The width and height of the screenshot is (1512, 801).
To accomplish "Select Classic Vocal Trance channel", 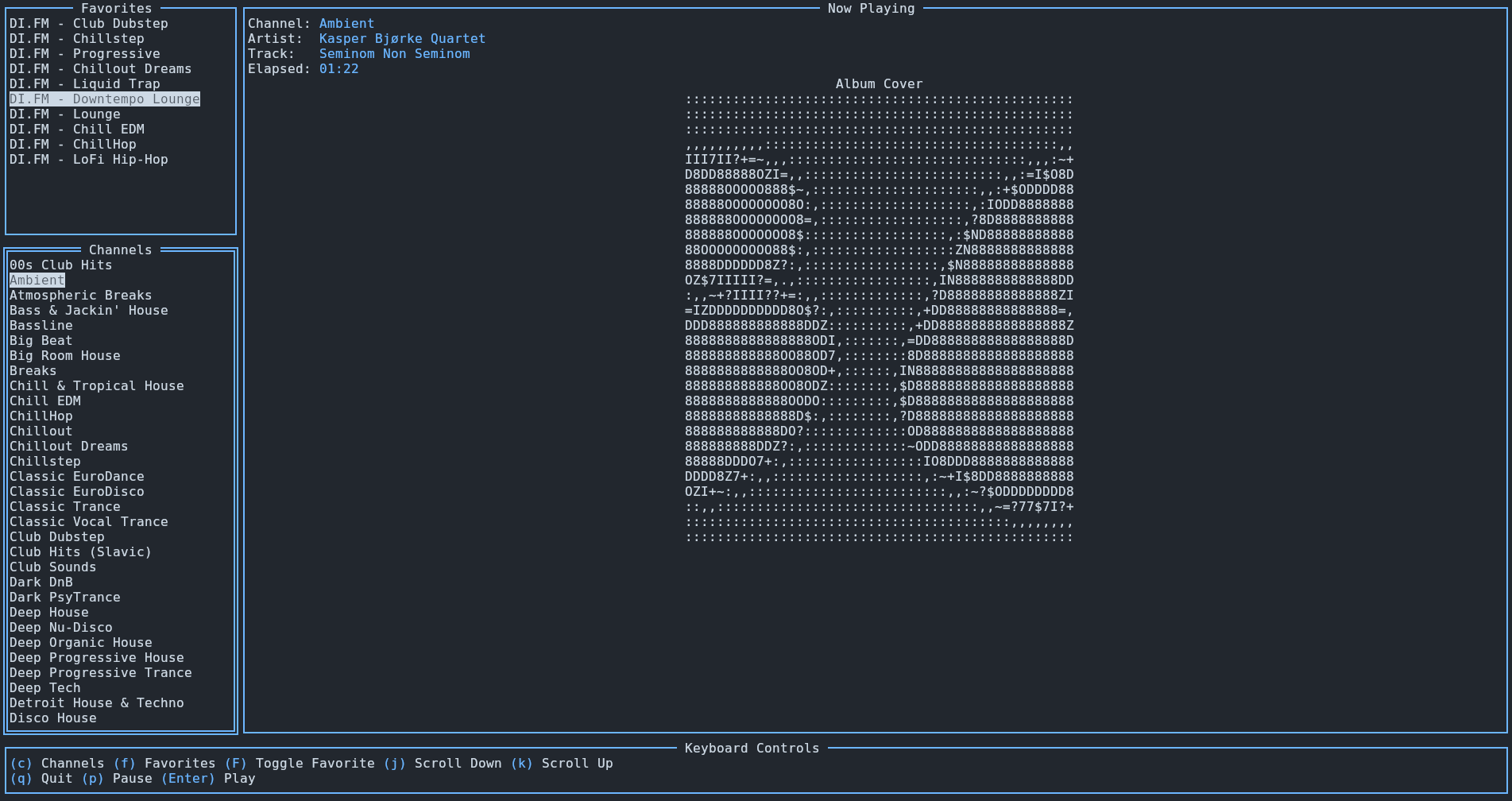I will pos(89,521).
